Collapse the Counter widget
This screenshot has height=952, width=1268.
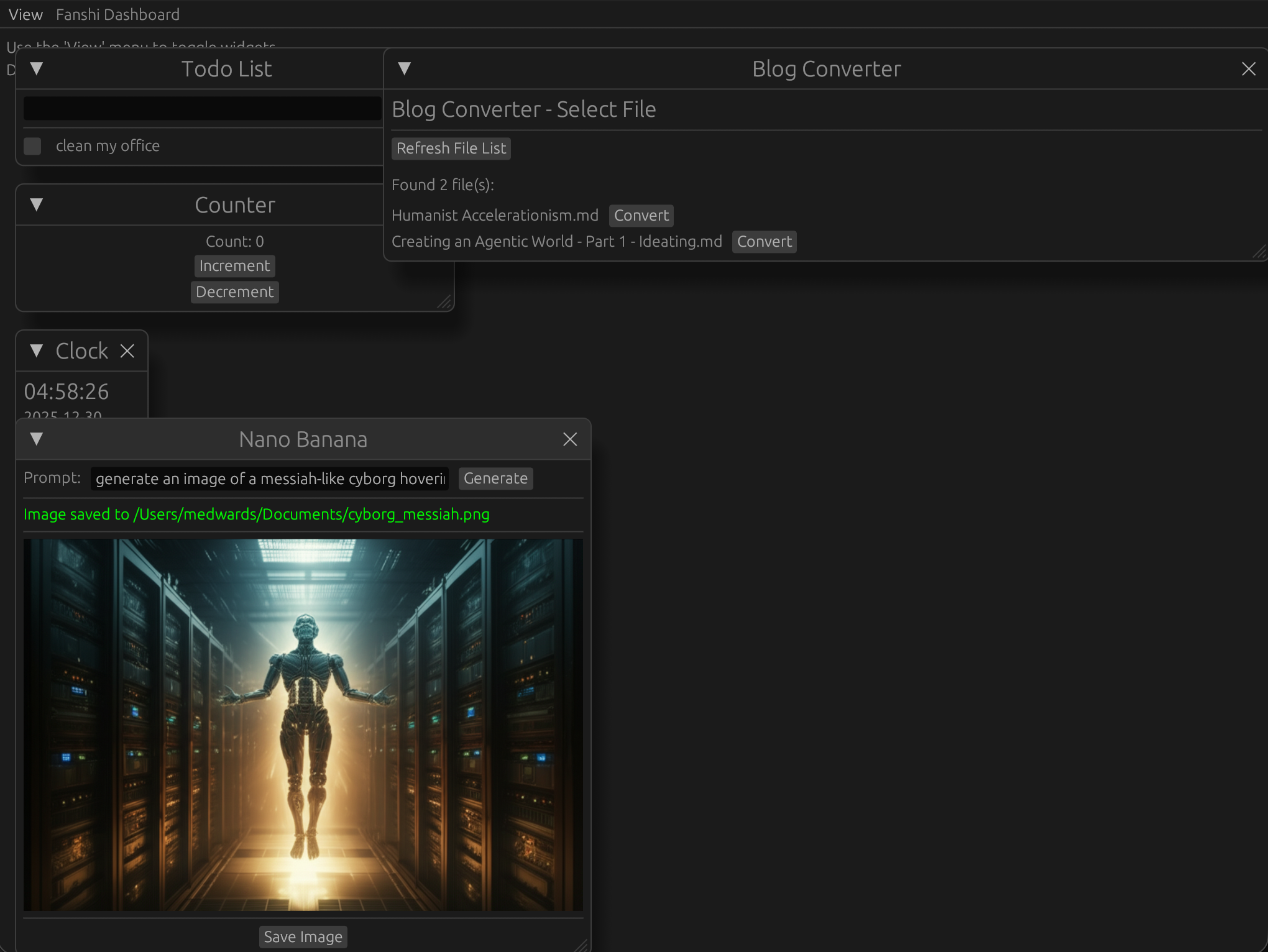click(37, 204)
